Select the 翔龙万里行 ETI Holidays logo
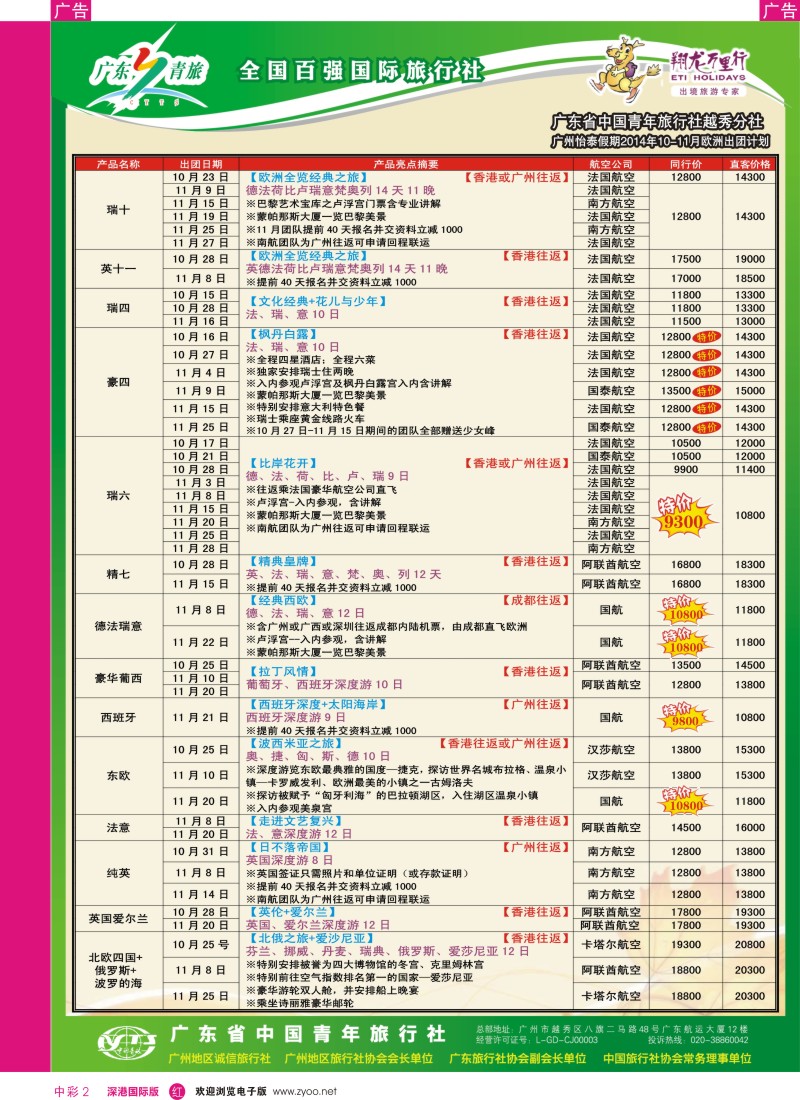This screenshot has height=1100, width=800. pos(707,73)
